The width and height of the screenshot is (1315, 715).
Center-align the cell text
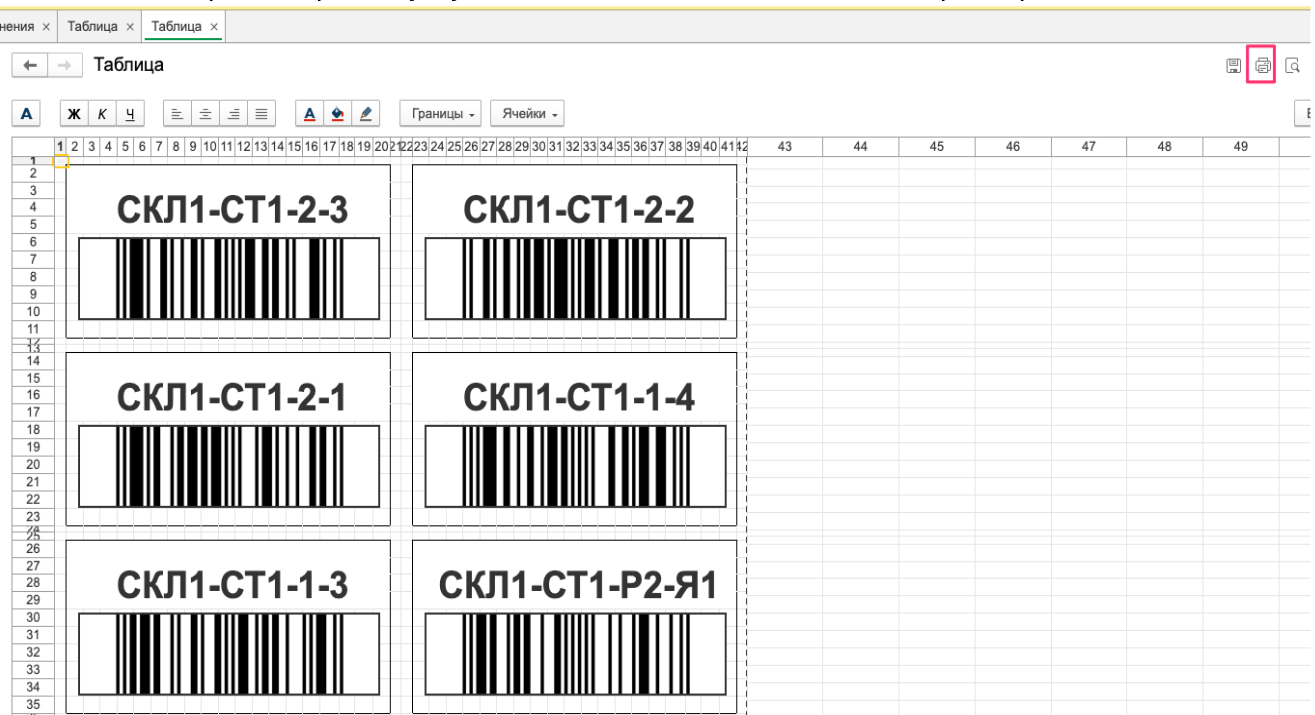[205, 114]
